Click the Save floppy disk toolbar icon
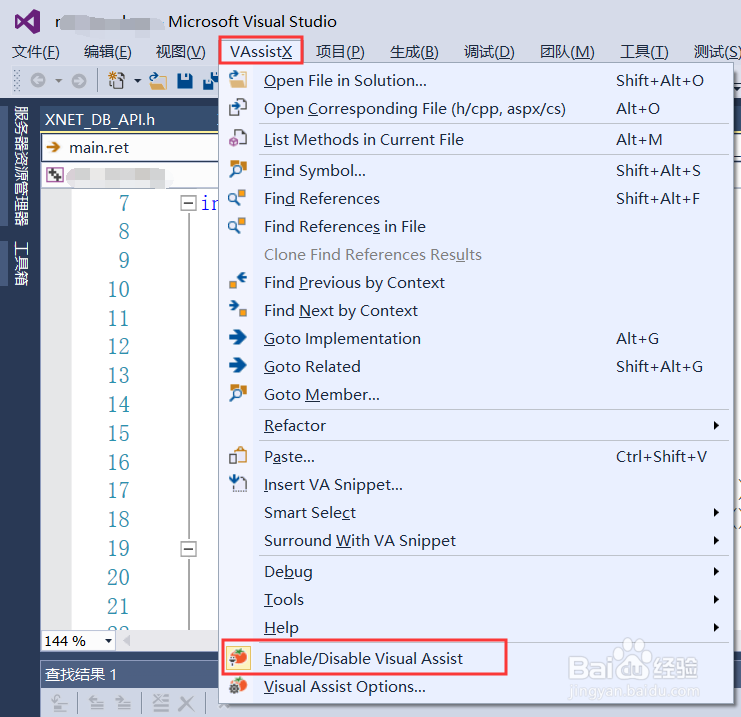 pos(185,81)
